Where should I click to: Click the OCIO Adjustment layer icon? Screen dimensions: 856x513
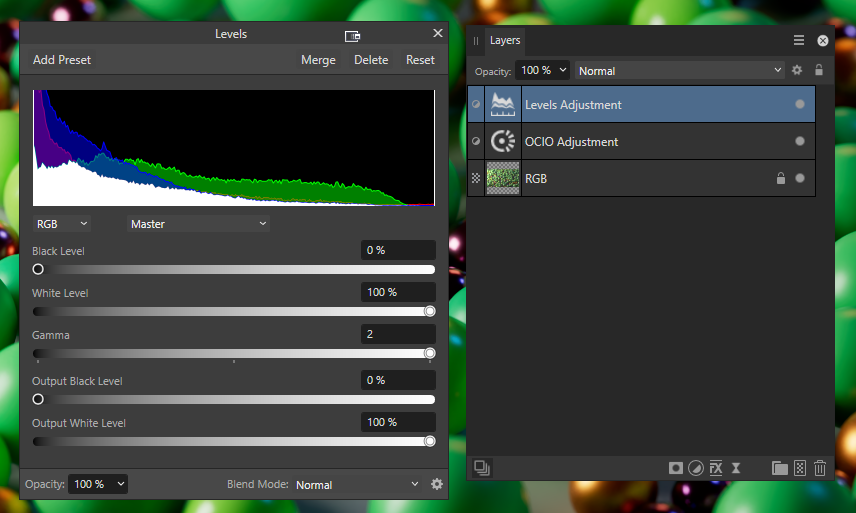(x=503, y=141)
